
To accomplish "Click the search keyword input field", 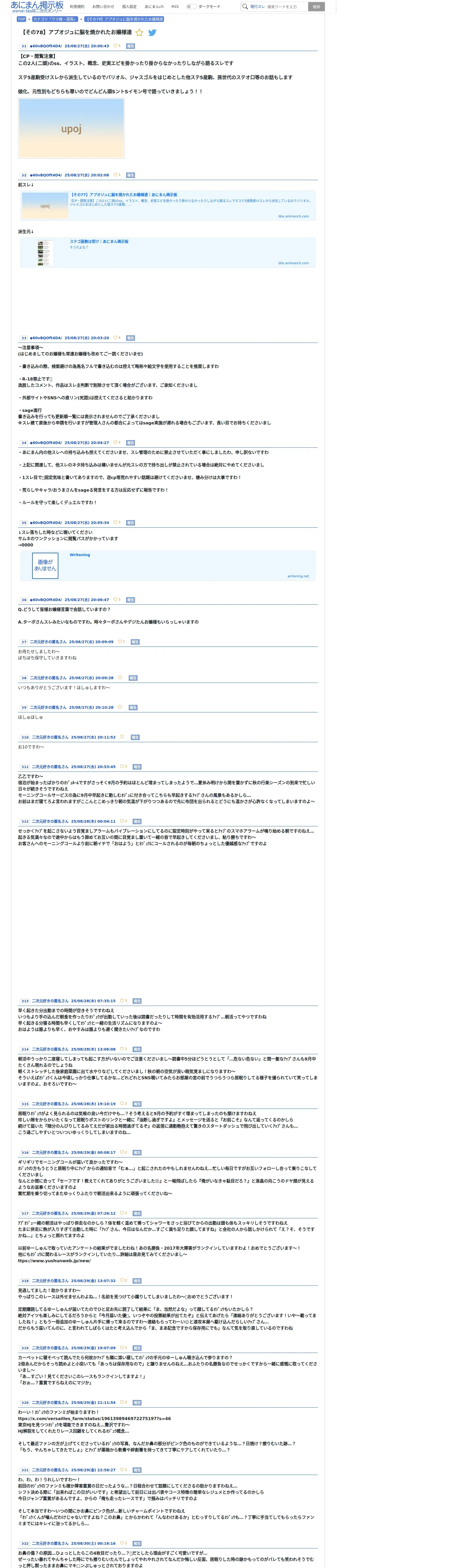I will click(286, 7).
